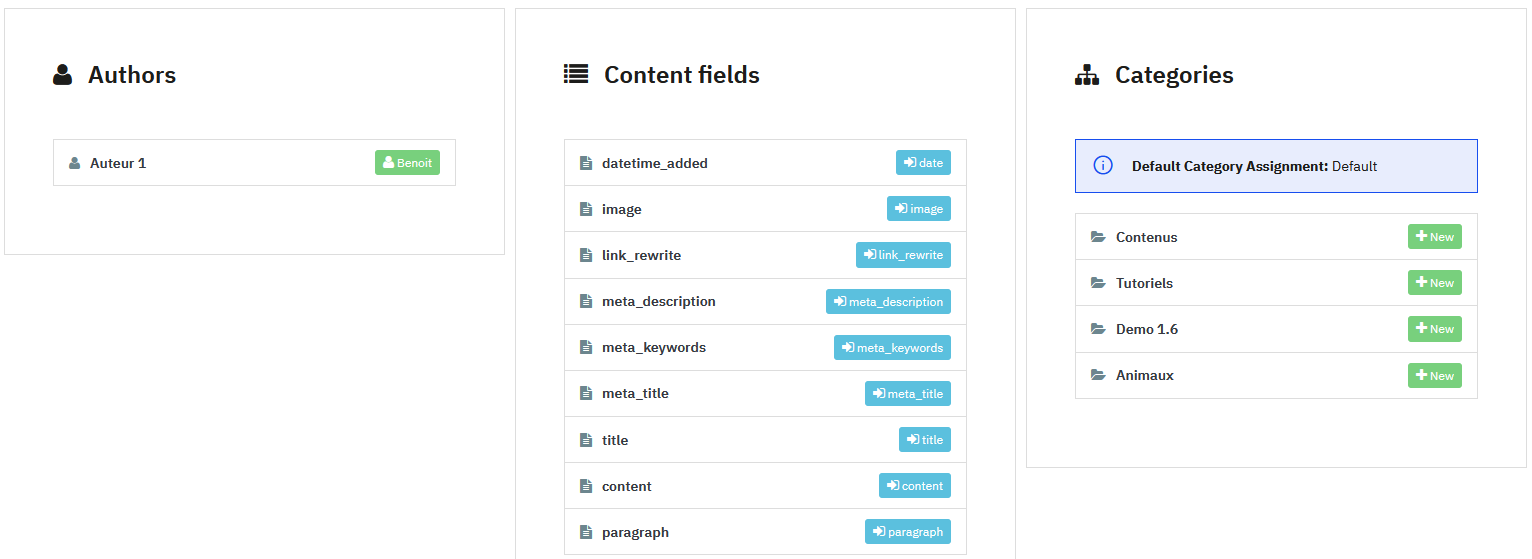The width and height of the screenshot is (1532, 559).
Task: Click the Categories sitemap icon
Action: coord(1087,75)
